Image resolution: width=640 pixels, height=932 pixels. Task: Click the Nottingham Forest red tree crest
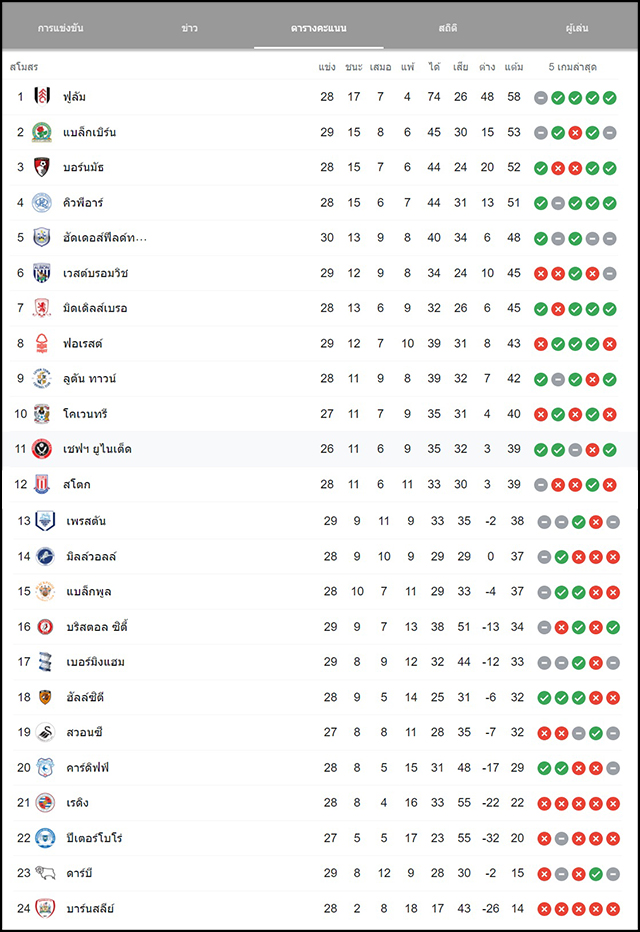[x=42, y=344]
